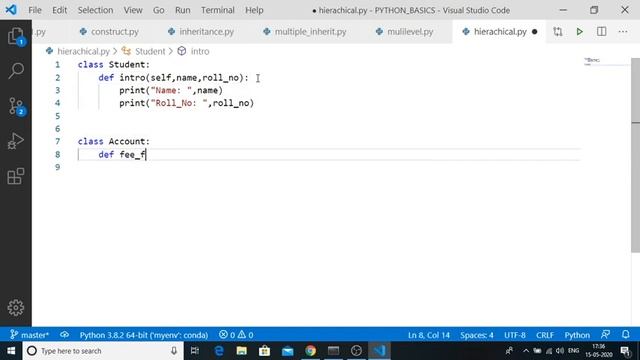Open the Help menu
Screen dimensions: 640x360
click(x=254, y=10)
